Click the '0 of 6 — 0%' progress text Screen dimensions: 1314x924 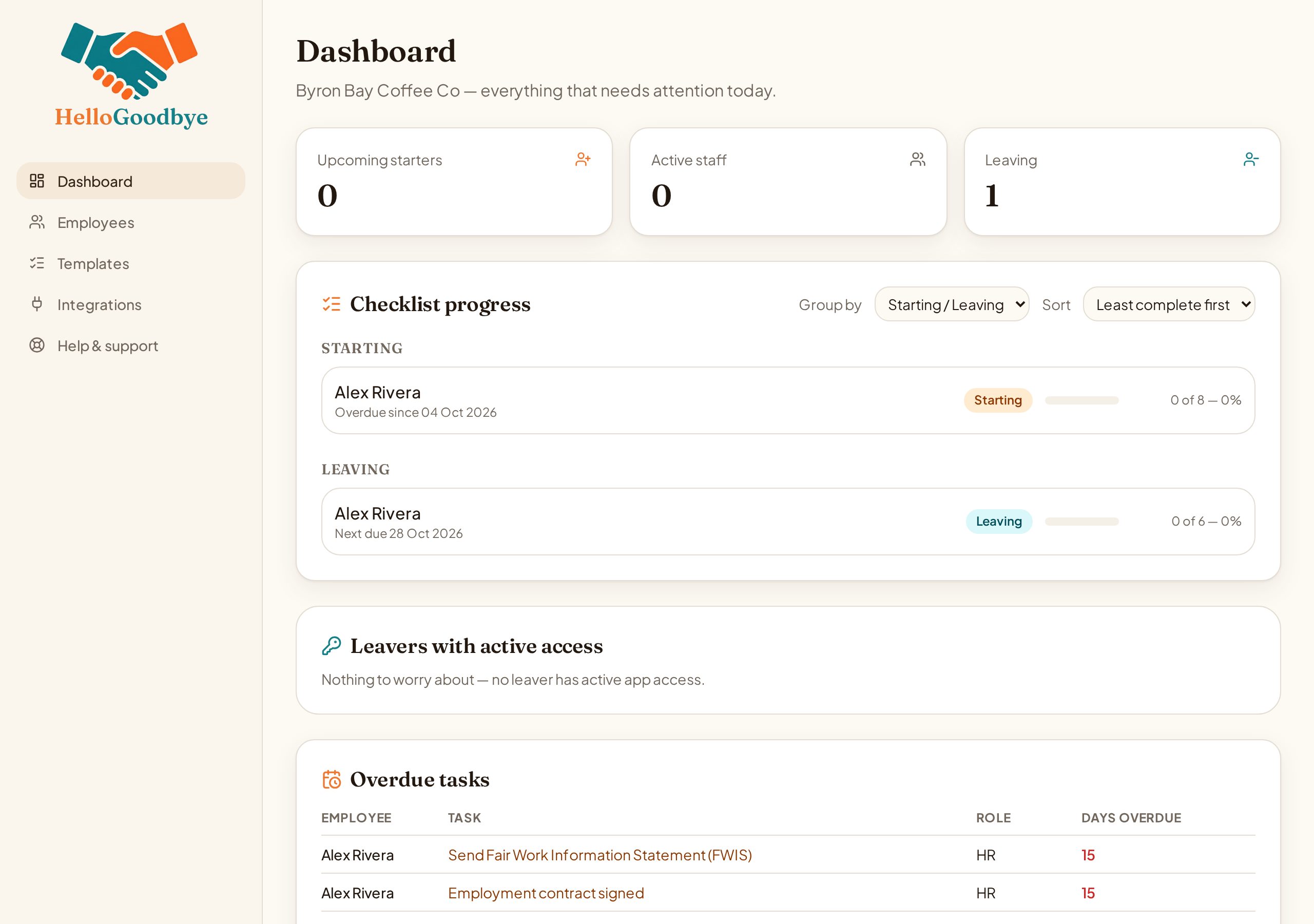[x=1206, y=522]
